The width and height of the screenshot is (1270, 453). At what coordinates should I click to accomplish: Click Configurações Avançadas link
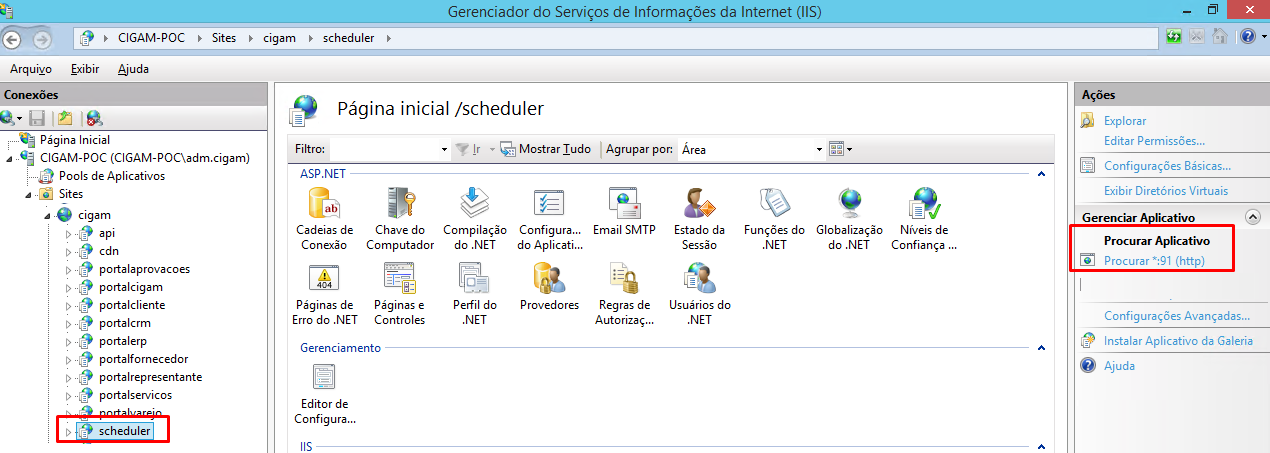coord(1176,316)
